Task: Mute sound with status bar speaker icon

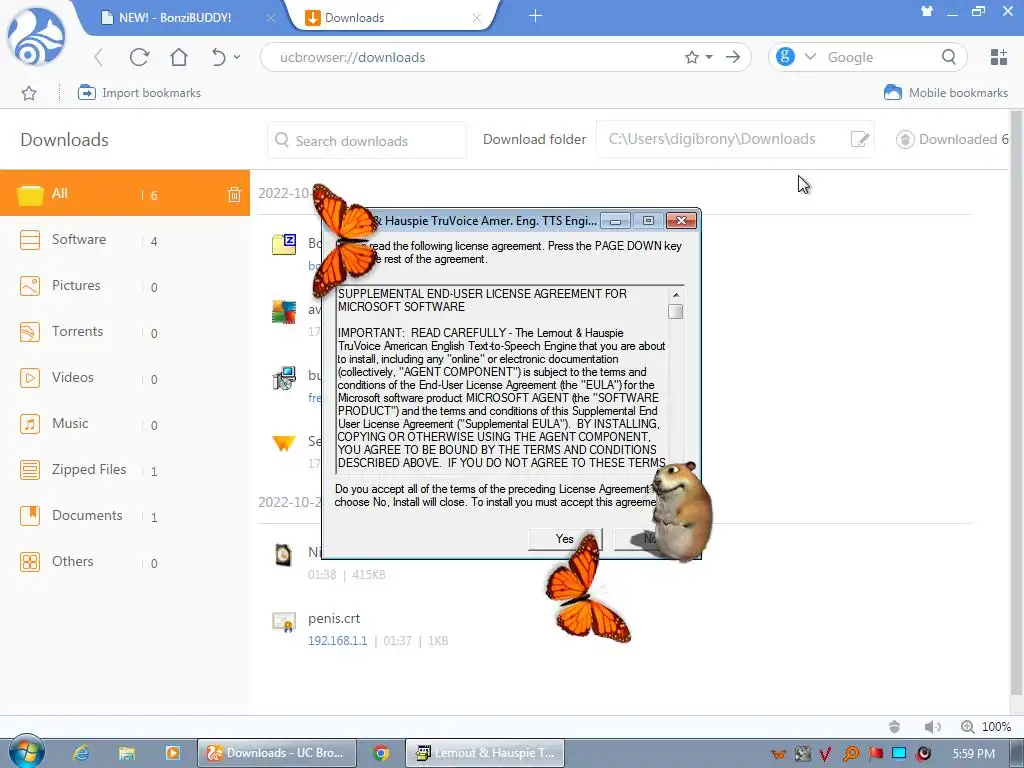Action: tap(932, 726)
